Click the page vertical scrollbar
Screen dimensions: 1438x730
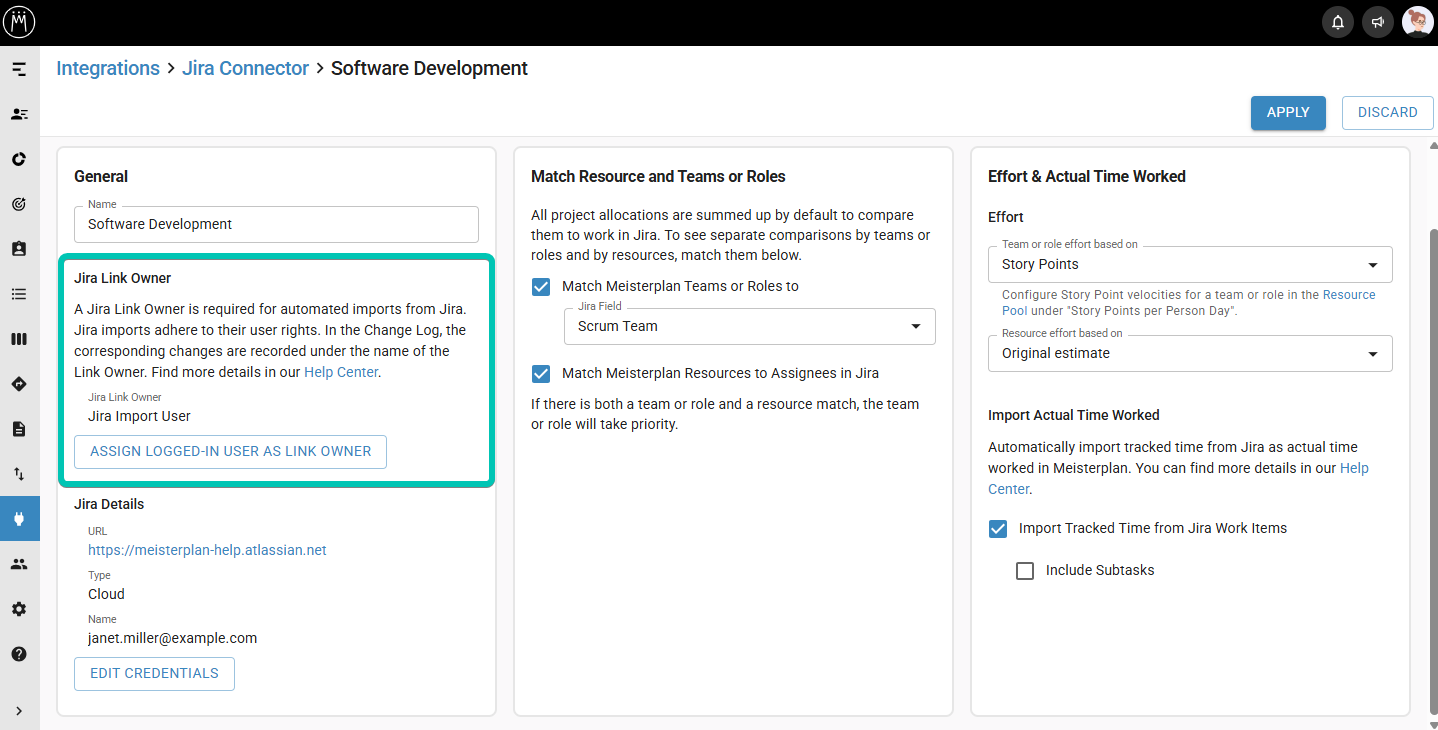click(1433, 470)
